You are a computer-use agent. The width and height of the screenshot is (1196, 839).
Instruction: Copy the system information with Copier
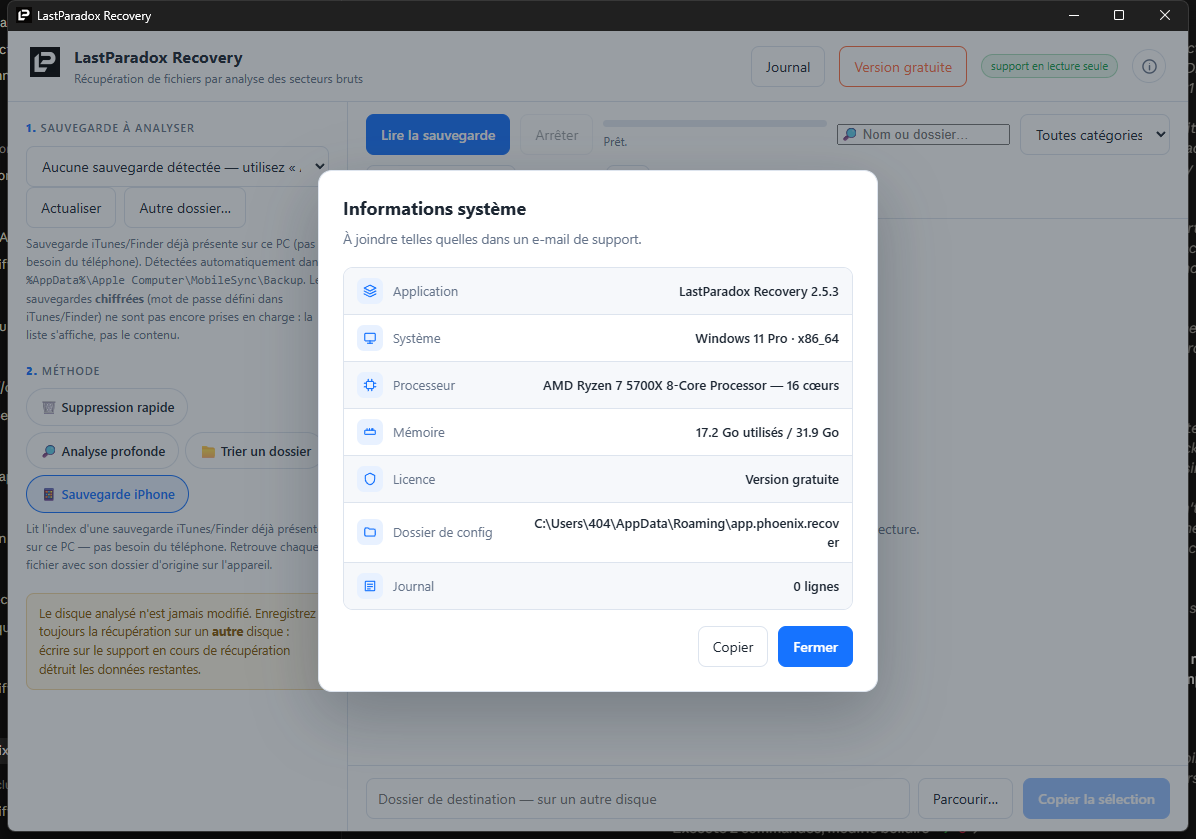point(733,647)
